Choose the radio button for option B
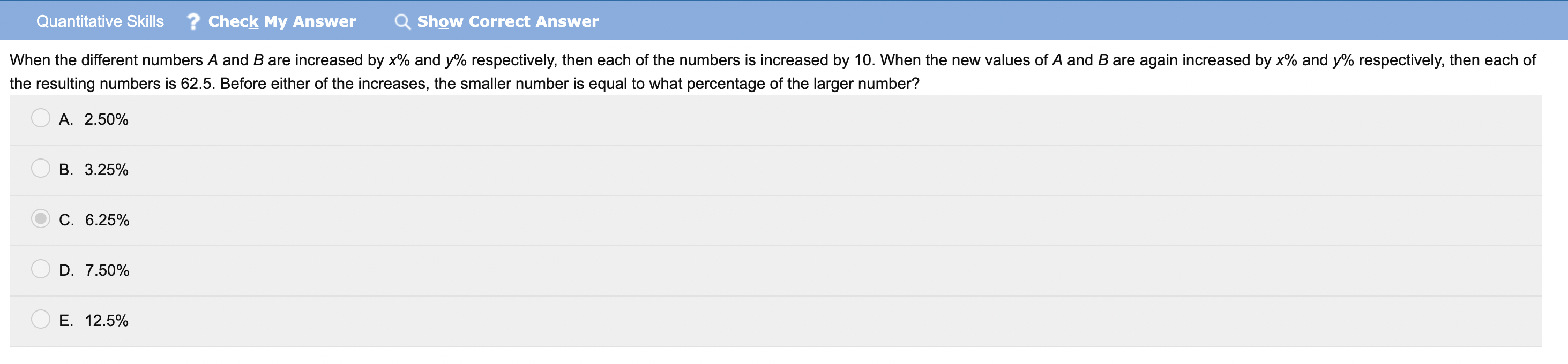Image resolution: width=1568 pixels, height=364 pixels. click(x=41, y=168)
